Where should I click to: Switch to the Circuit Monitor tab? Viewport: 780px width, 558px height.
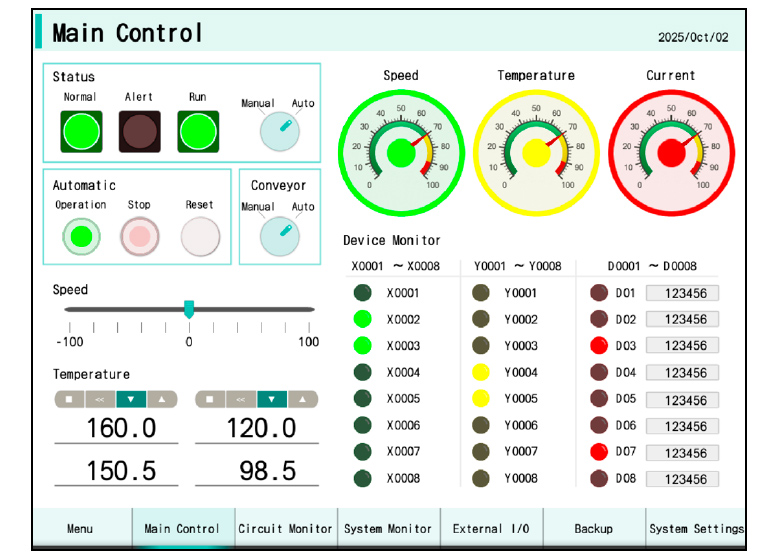(285, 528)
